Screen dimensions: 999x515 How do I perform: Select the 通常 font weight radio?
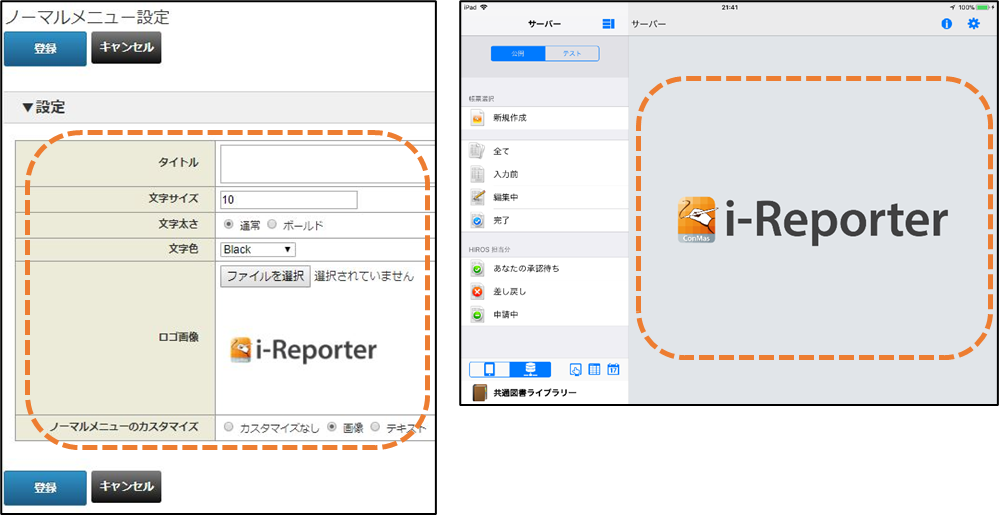point(229,225)
